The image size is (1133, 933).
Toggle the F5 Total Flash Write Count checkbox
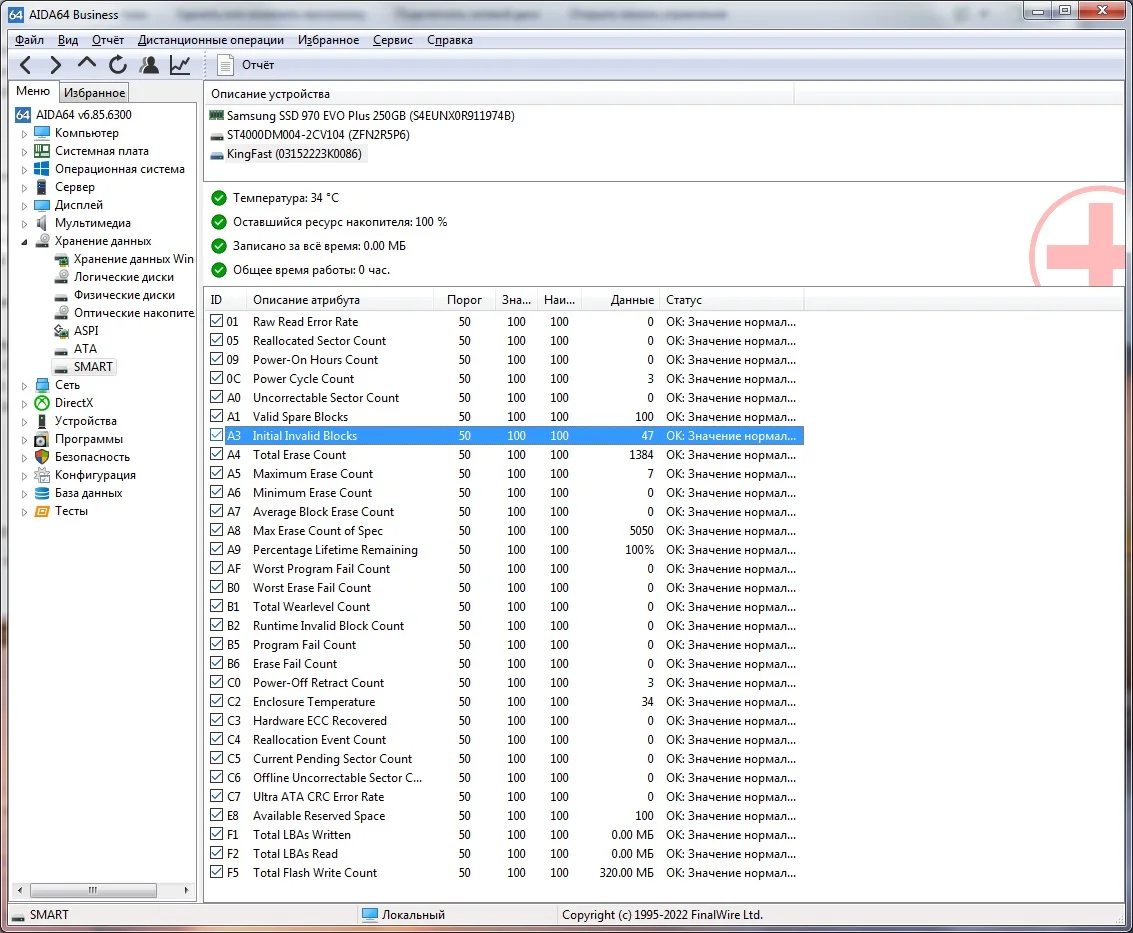point(216,872)
